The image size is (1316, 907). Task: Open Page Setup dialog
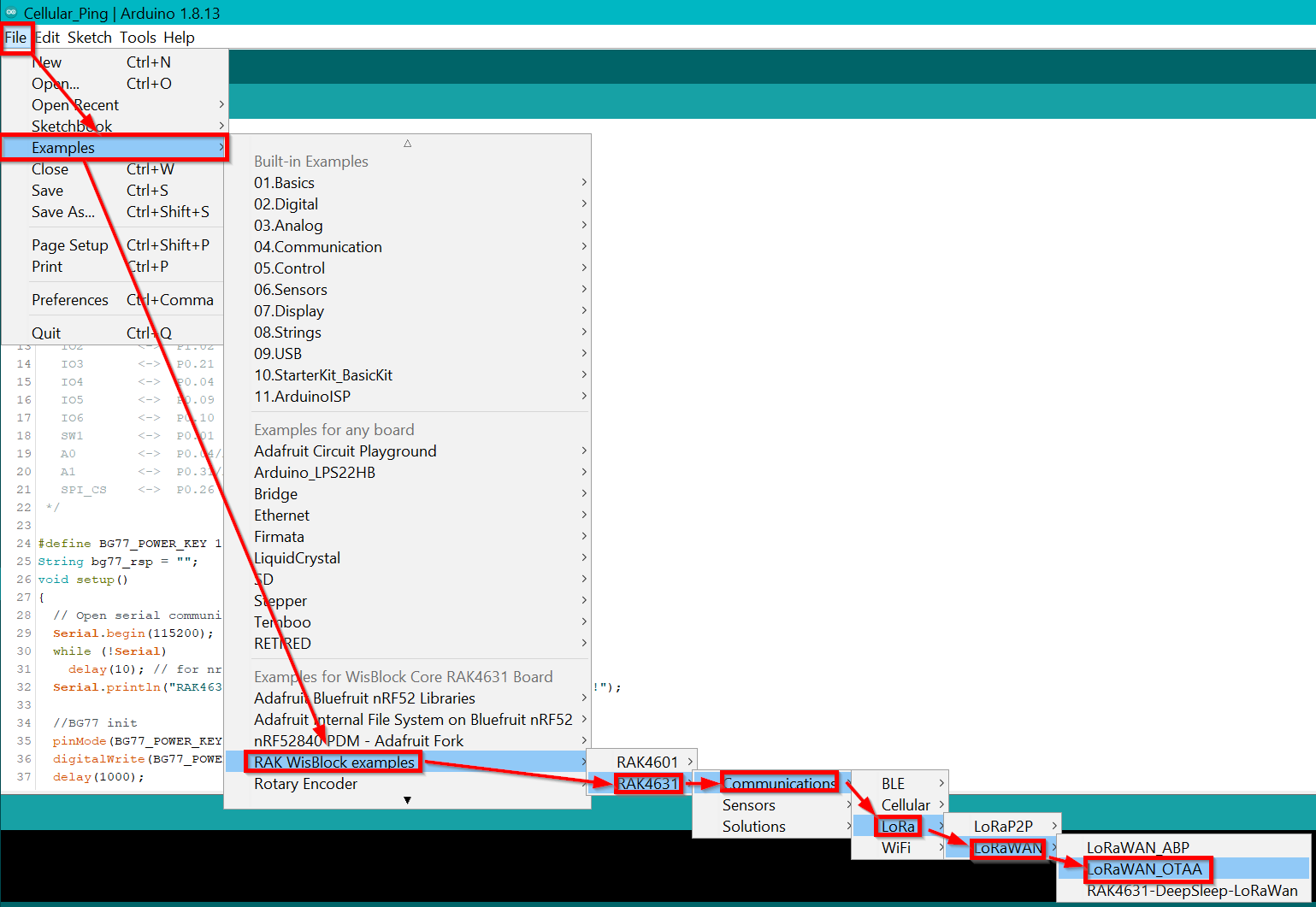point(115,245)
